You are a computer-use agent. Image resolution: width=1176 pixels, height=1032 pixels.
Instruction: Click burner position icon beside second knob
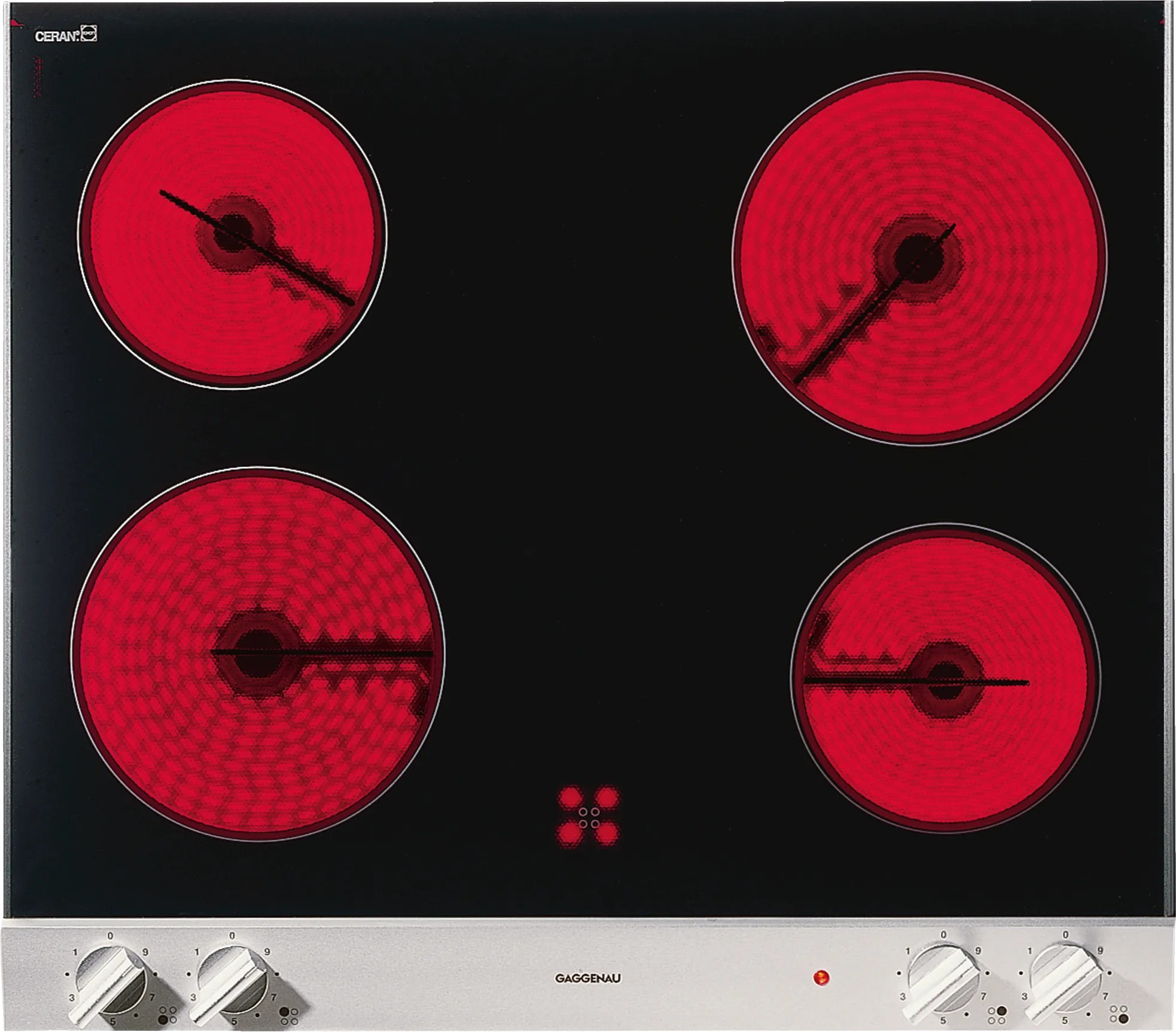coord(290,1016)
